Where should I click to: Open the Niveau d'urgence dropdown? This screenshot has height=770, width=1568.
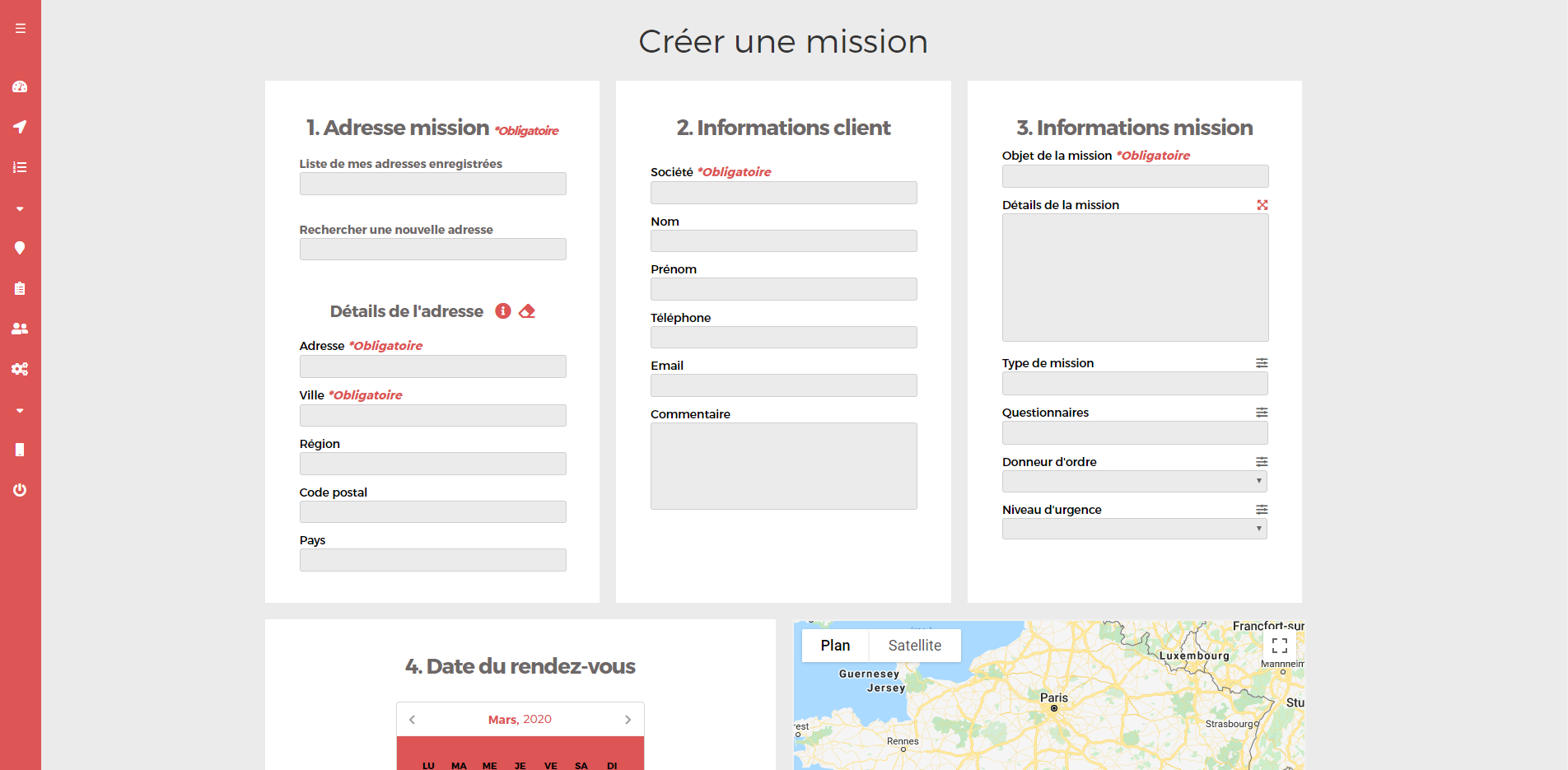pyautogui.click(x=1134, y=530)
